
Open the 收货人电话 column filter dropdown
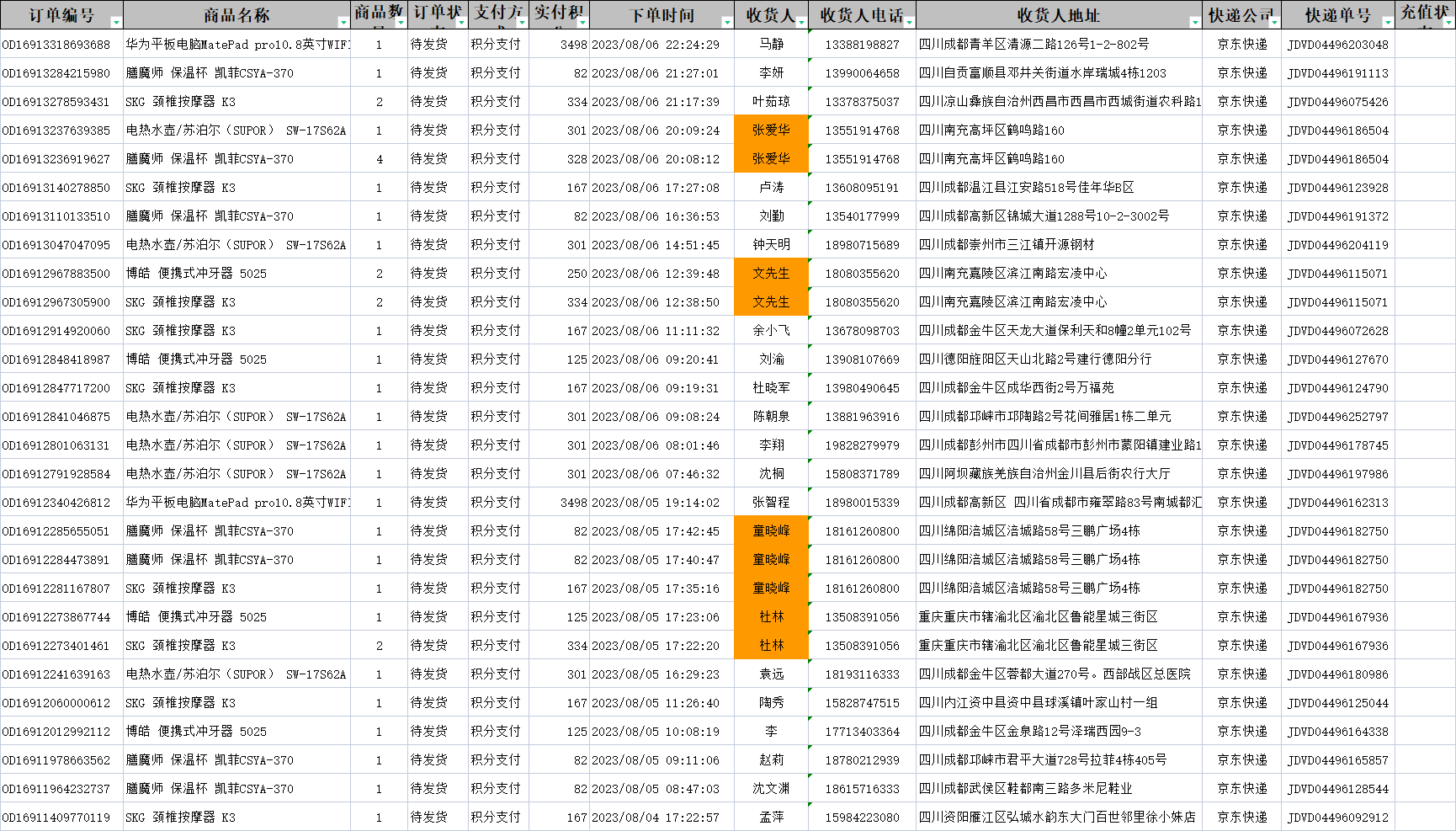coord(909,23)
